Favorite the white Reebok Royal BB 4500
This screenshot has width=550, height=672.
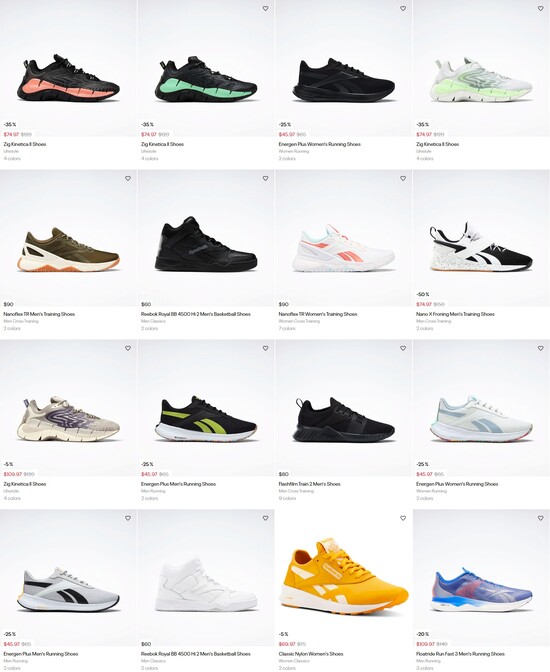265,518
